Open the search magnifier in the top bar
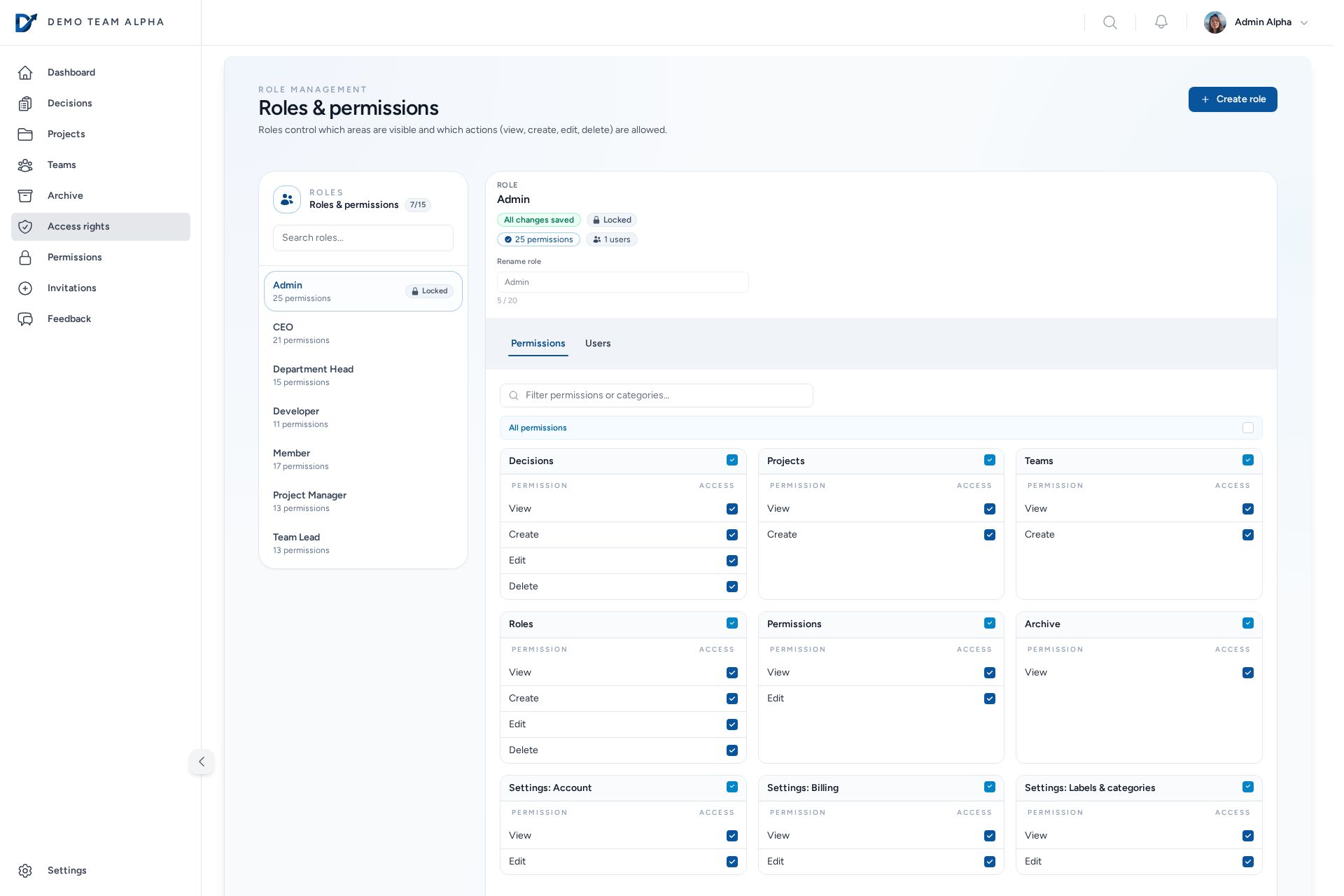The image size is (1344, 896). click(1110, 22)
